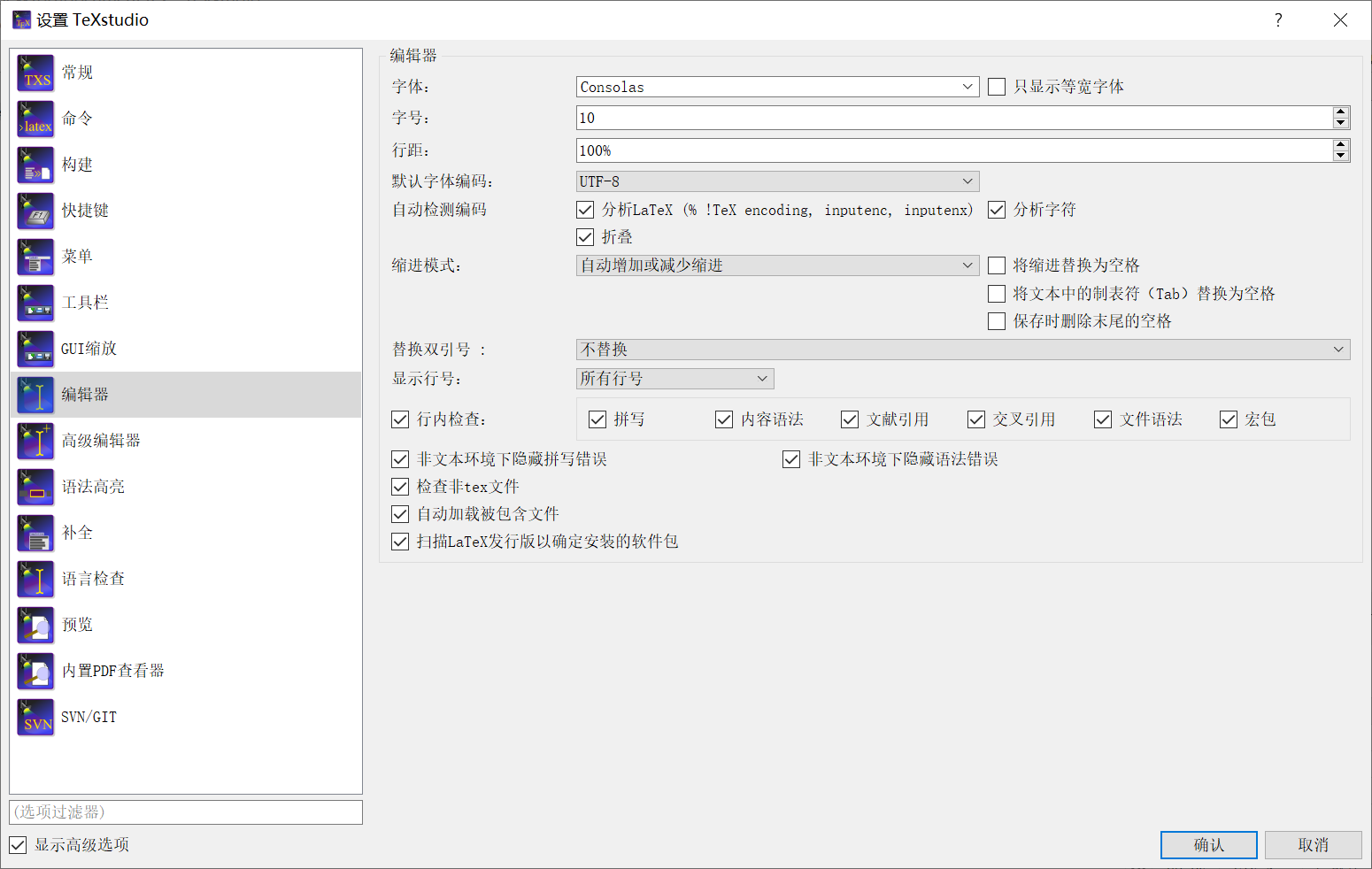Expand the 显示行号 所有行号 dropdown
1372x869 pixels.
point(674,379)
